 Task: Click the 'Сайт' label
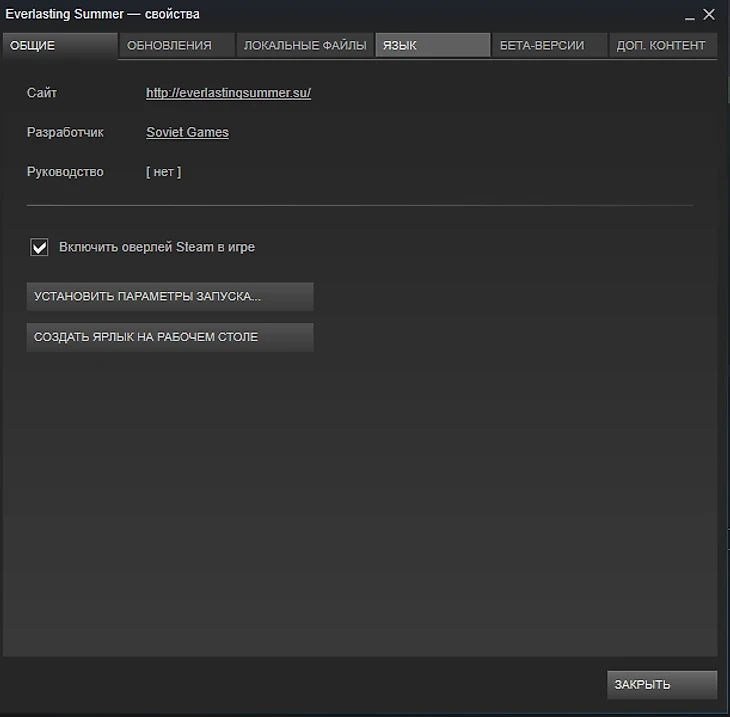pos(42,93)
